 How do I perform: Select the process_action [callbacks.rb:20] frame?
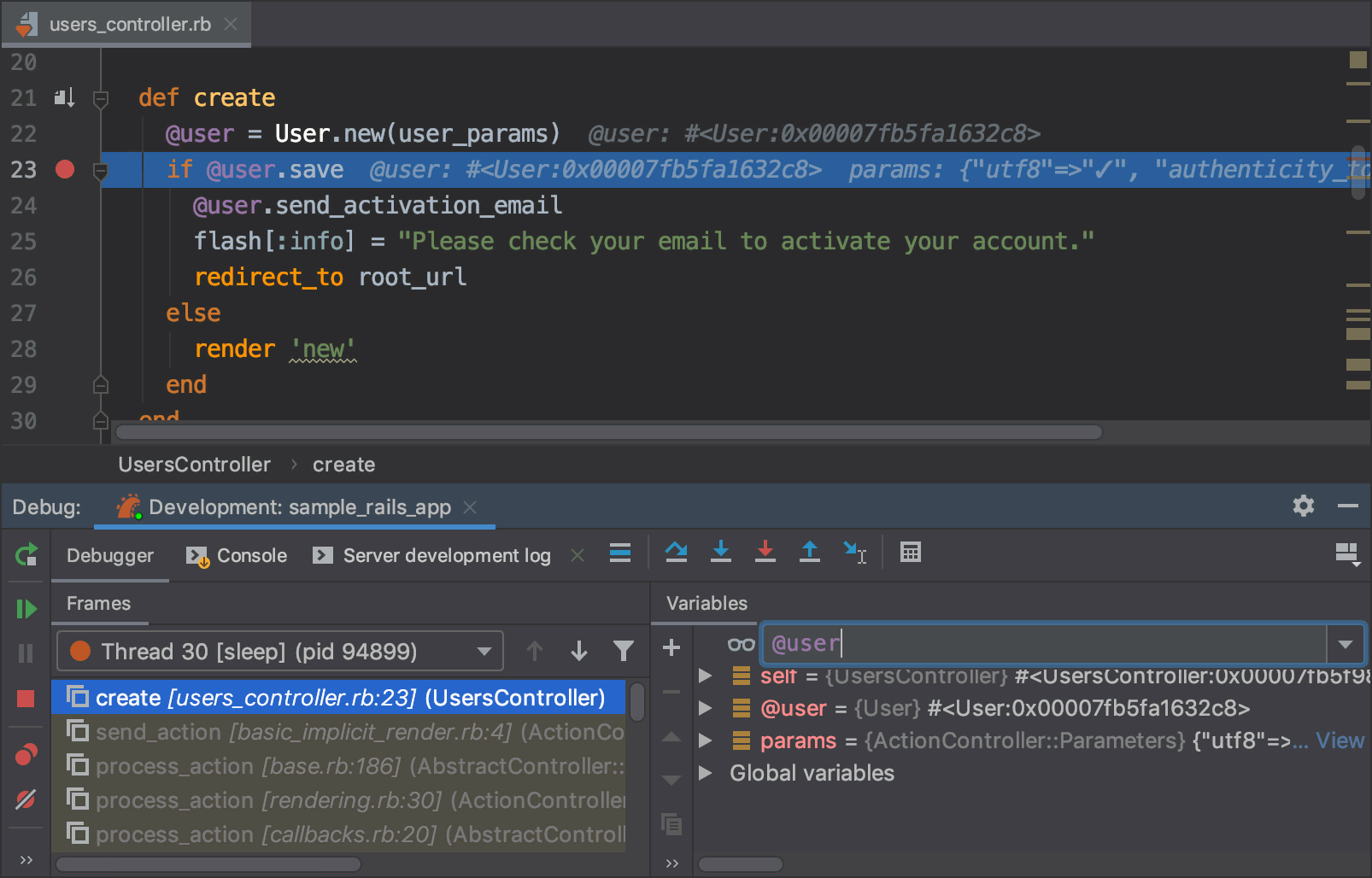click(x=338, y=834)
